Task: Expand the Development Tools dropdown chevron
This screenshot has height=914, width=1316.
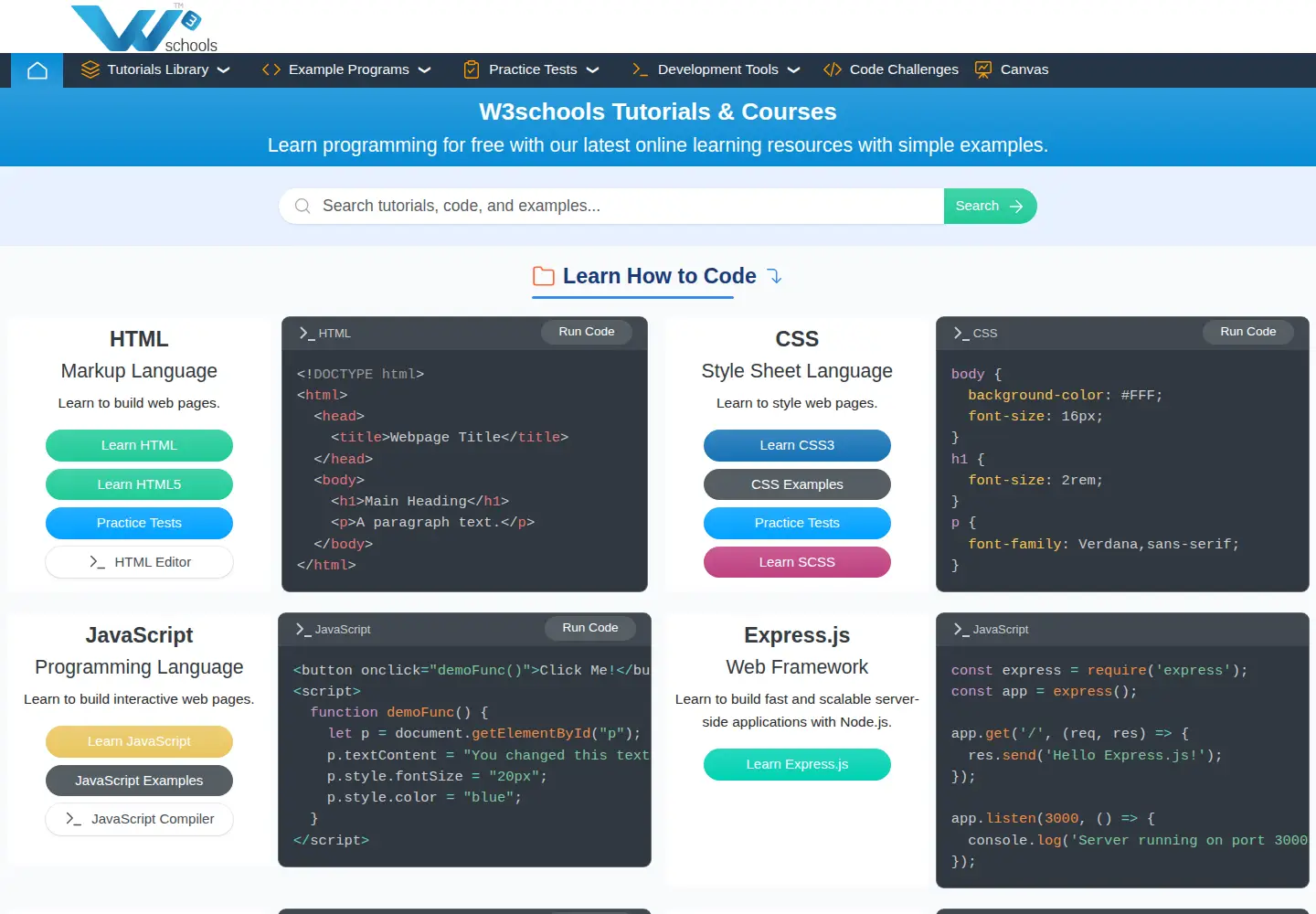Action: tap(793, 70)
